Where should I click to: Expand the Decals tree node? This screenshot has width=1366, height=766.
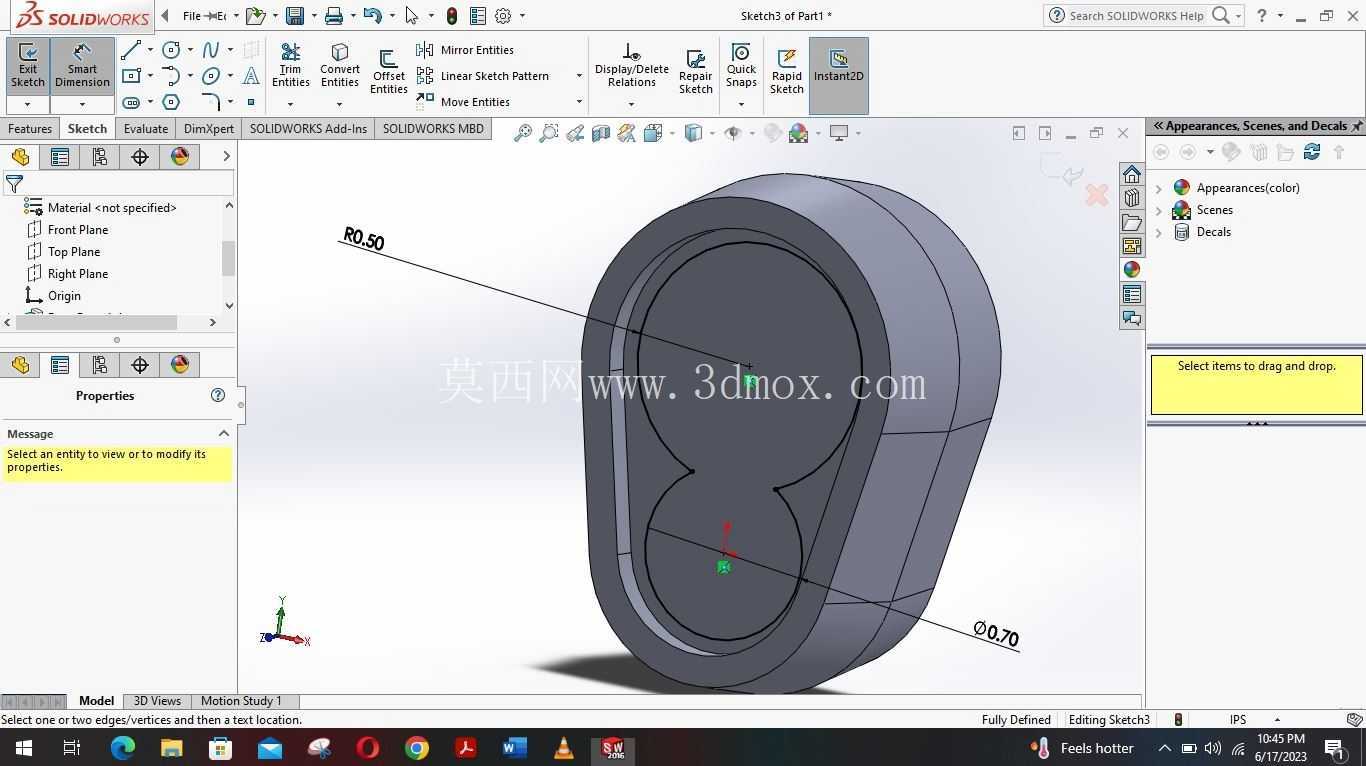tap(1159, 232)
